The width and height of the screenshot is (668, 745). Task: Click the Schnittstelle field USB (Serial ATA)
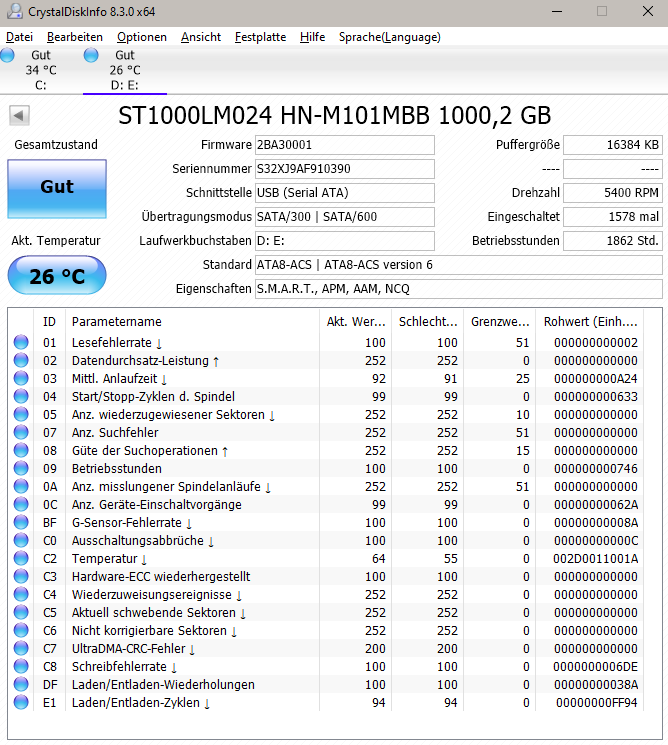[x=344, y=192]
